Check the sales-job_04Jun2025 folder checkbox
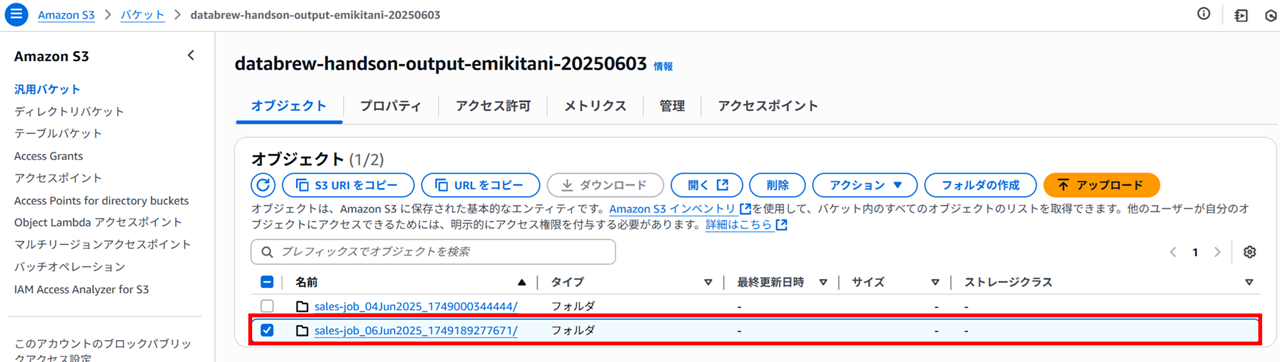This screenshot has height=362, width=1280. 267,306
